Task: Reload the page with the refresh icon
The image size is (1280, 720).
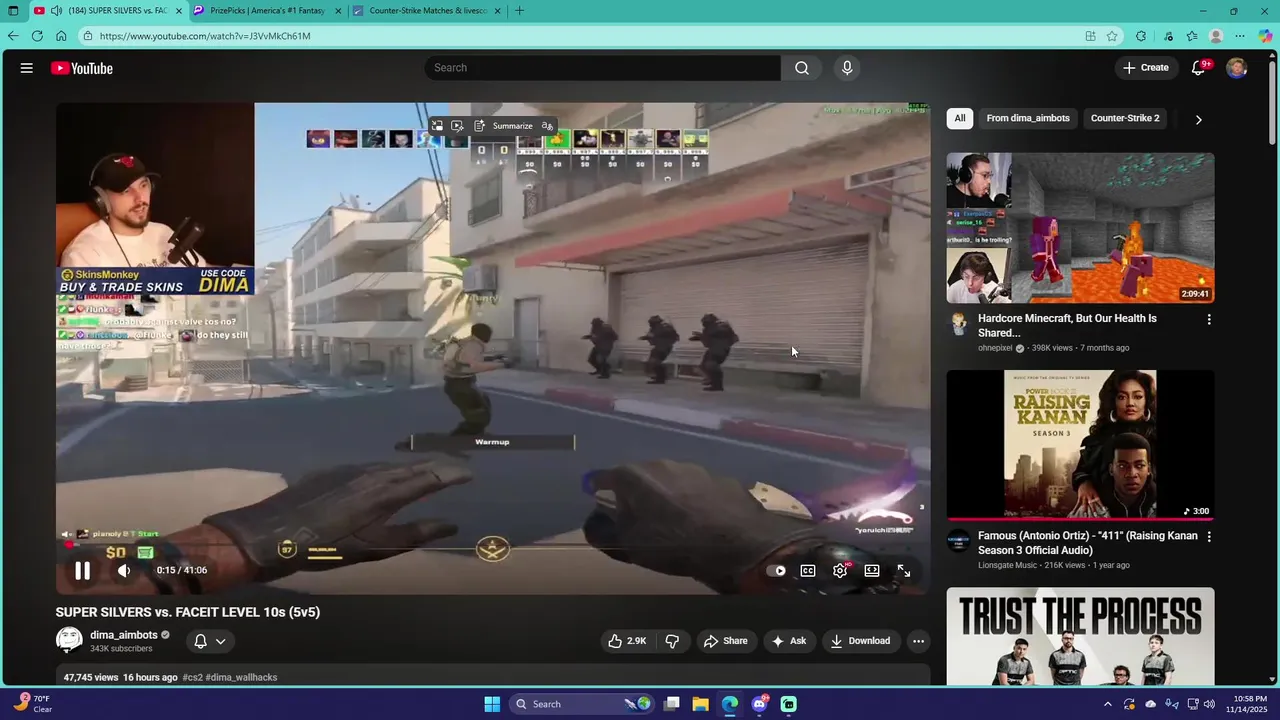Action: click(37, 36)
